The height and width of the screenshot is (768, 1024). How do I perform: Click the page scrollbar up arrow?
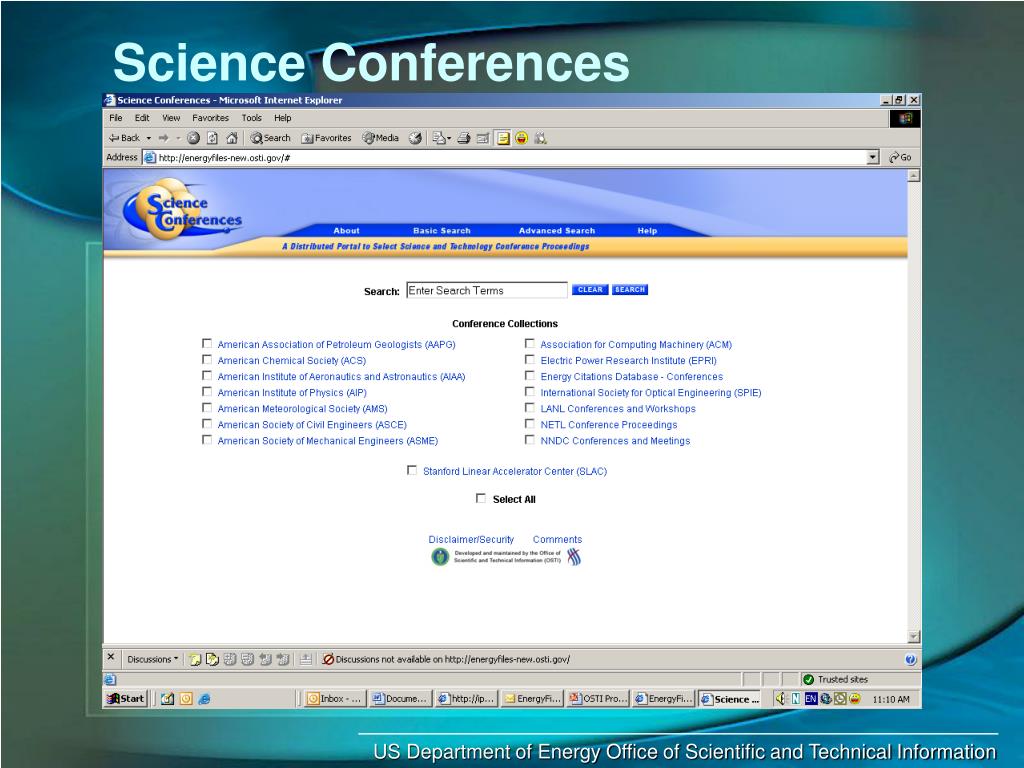[914, 175]
